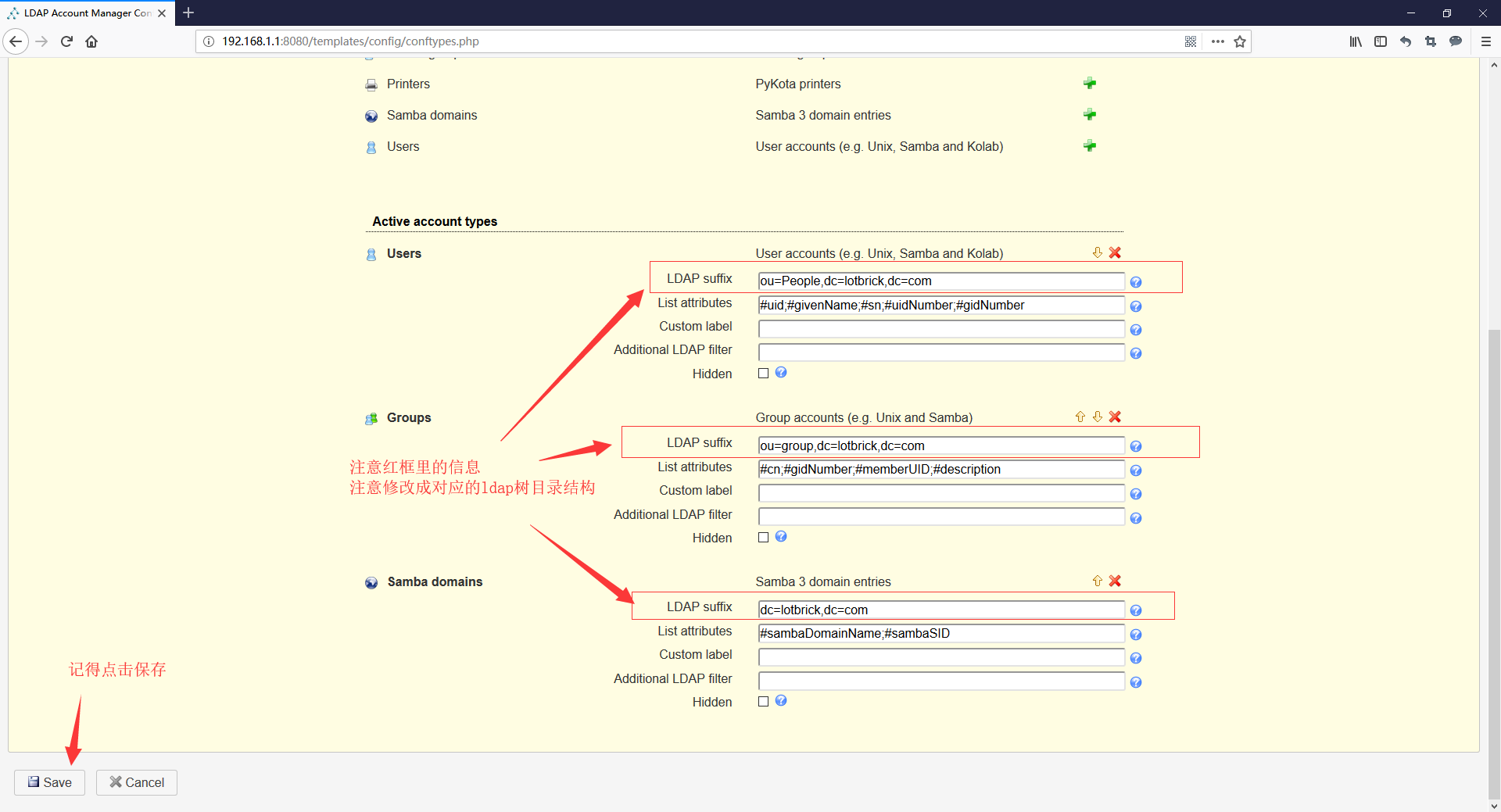Add Printers account type with plus icon
The width and height of the screenshot is (1501, 812).
click(1090, 84)
